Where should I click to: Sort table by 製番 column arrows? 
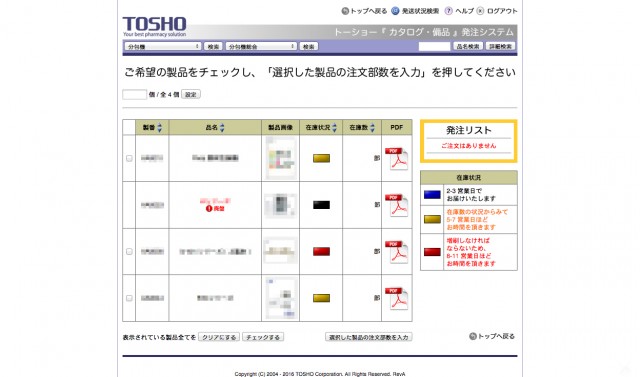[x=160, y=128]
